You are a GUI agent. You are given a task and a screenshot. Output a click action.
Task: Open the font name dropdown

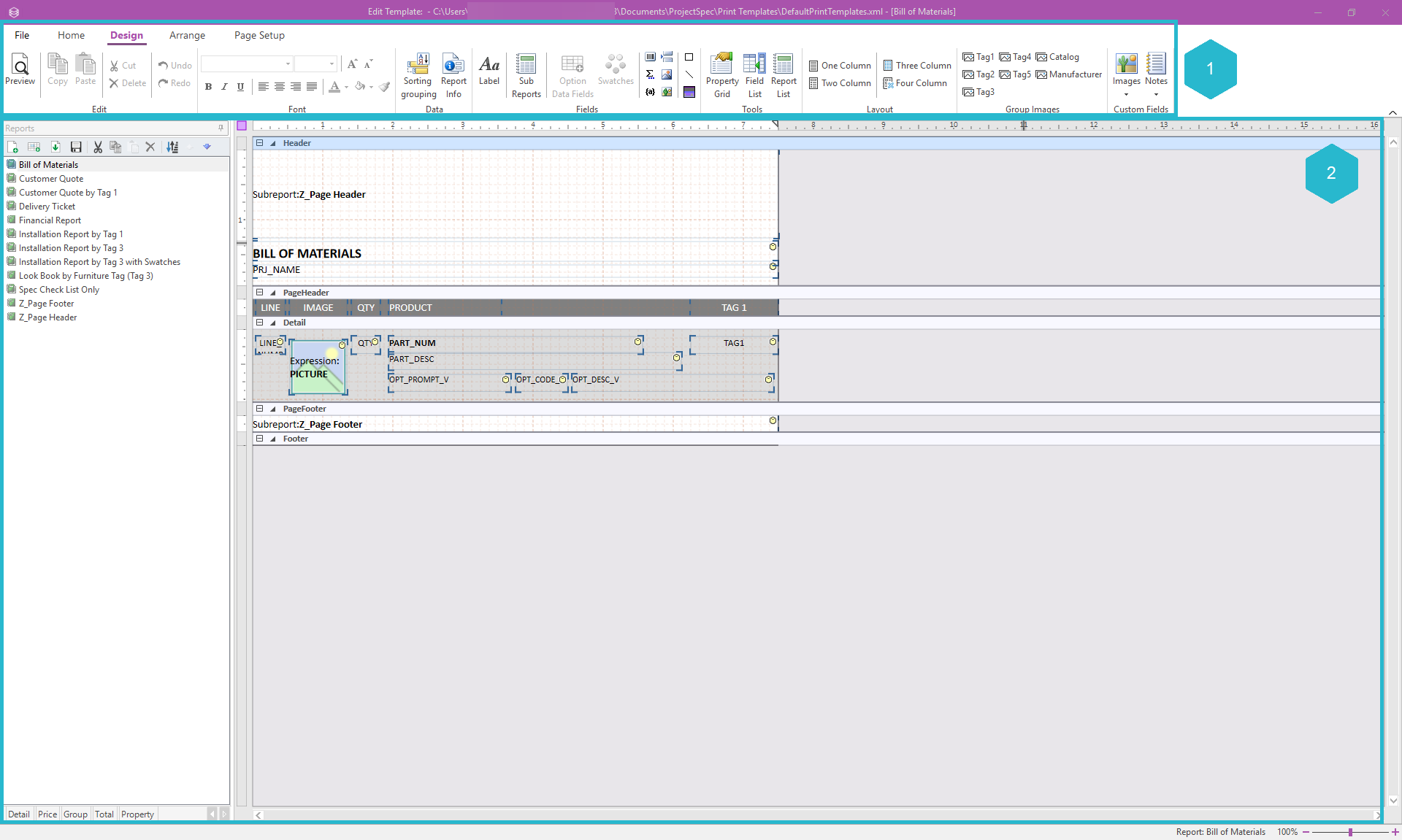click(x=288, y=64)
